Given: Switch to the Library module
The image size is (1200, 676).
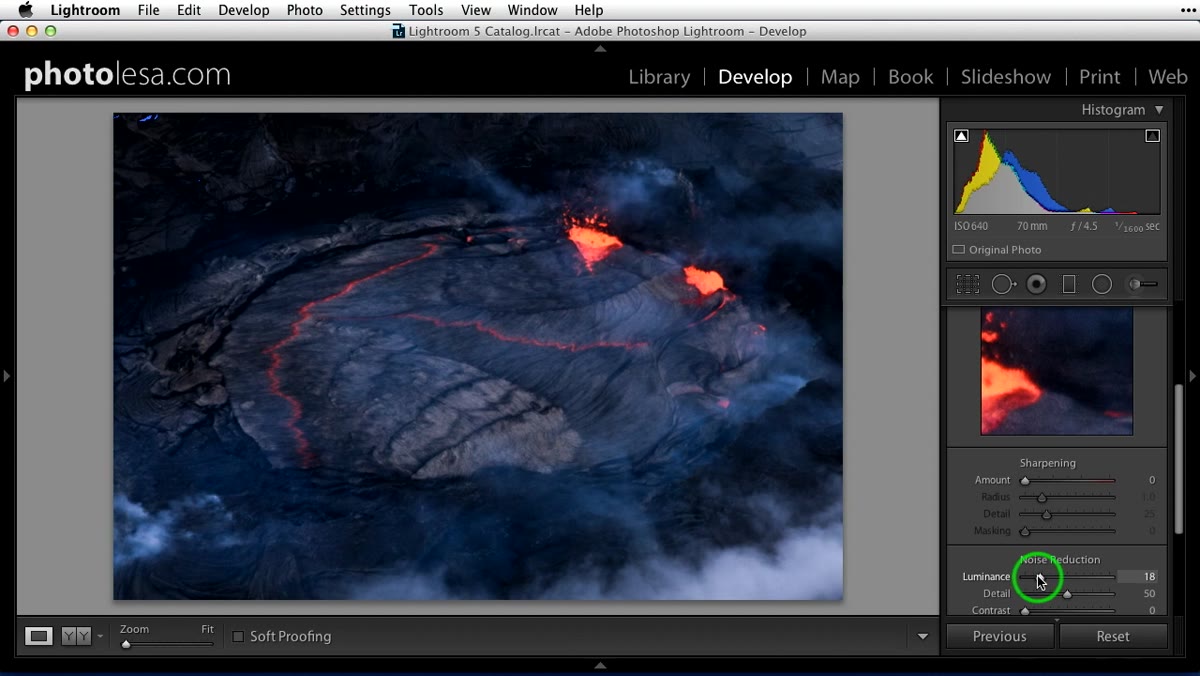Looking at the screenshot, I should 659,77.
